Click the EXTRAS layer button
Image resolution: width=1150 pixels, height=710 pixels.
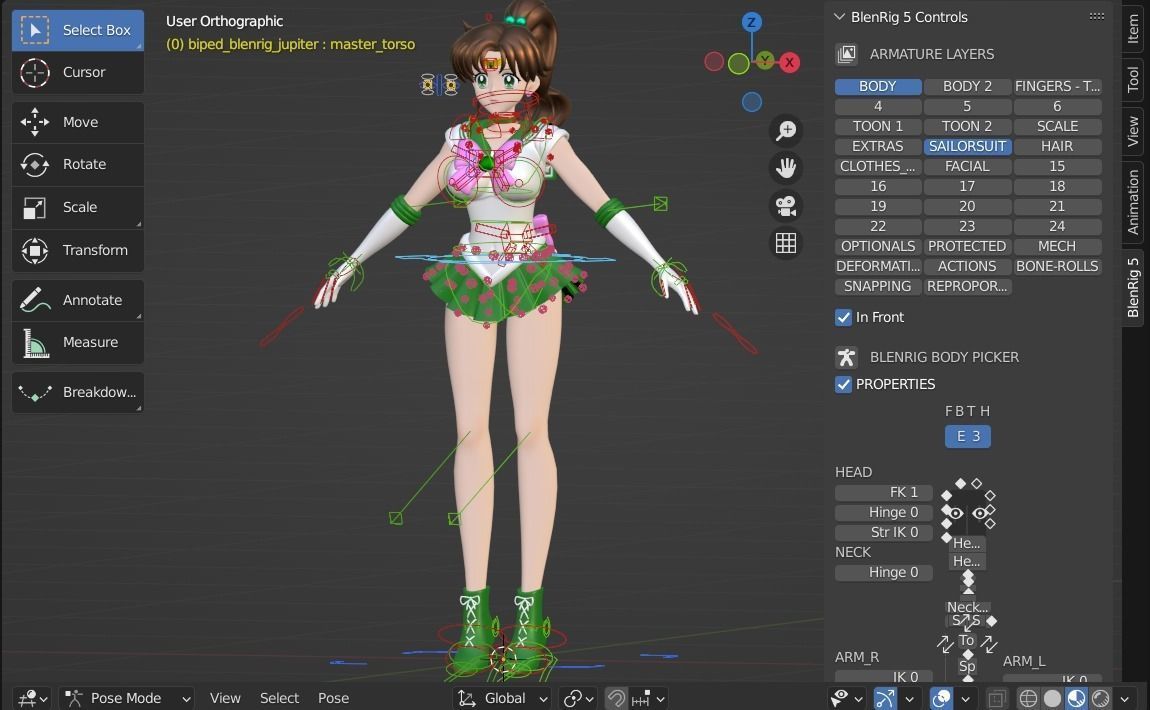coord(878,147)
